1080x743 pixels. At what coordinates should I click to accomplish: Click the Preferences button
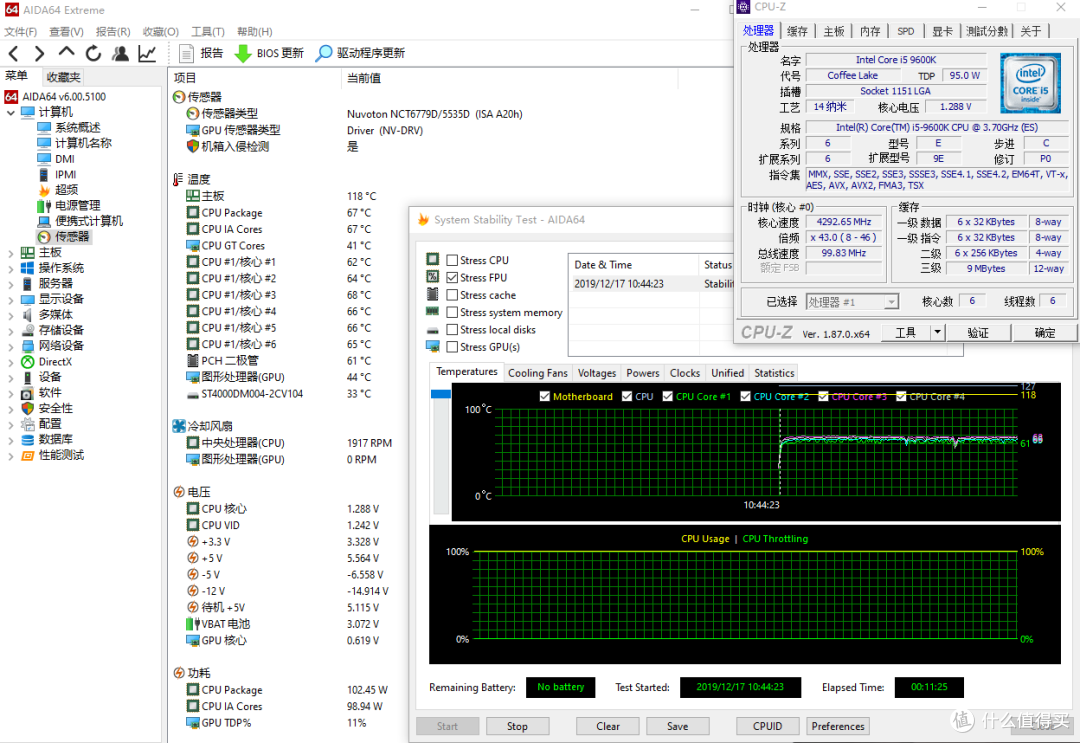coord(838,726)
